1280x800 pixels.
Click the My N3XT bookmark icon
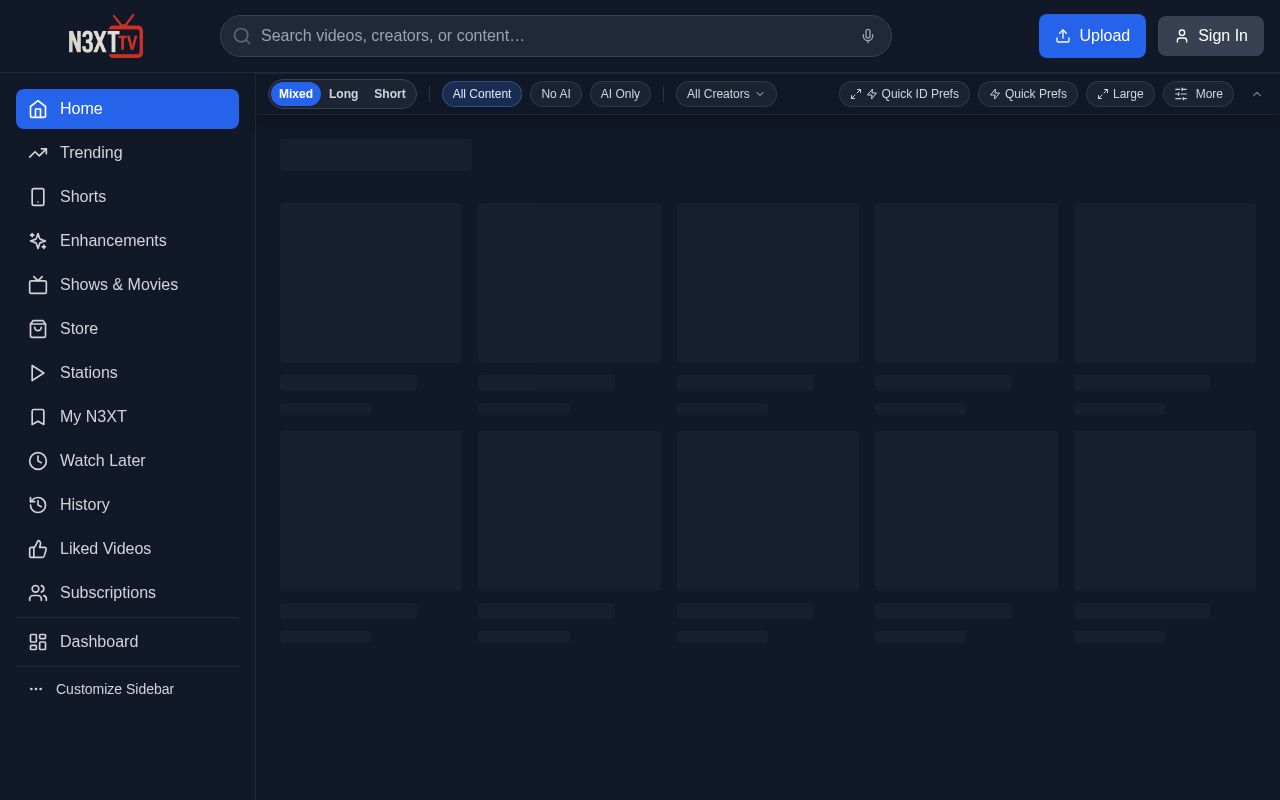click(x=38, y=417)
